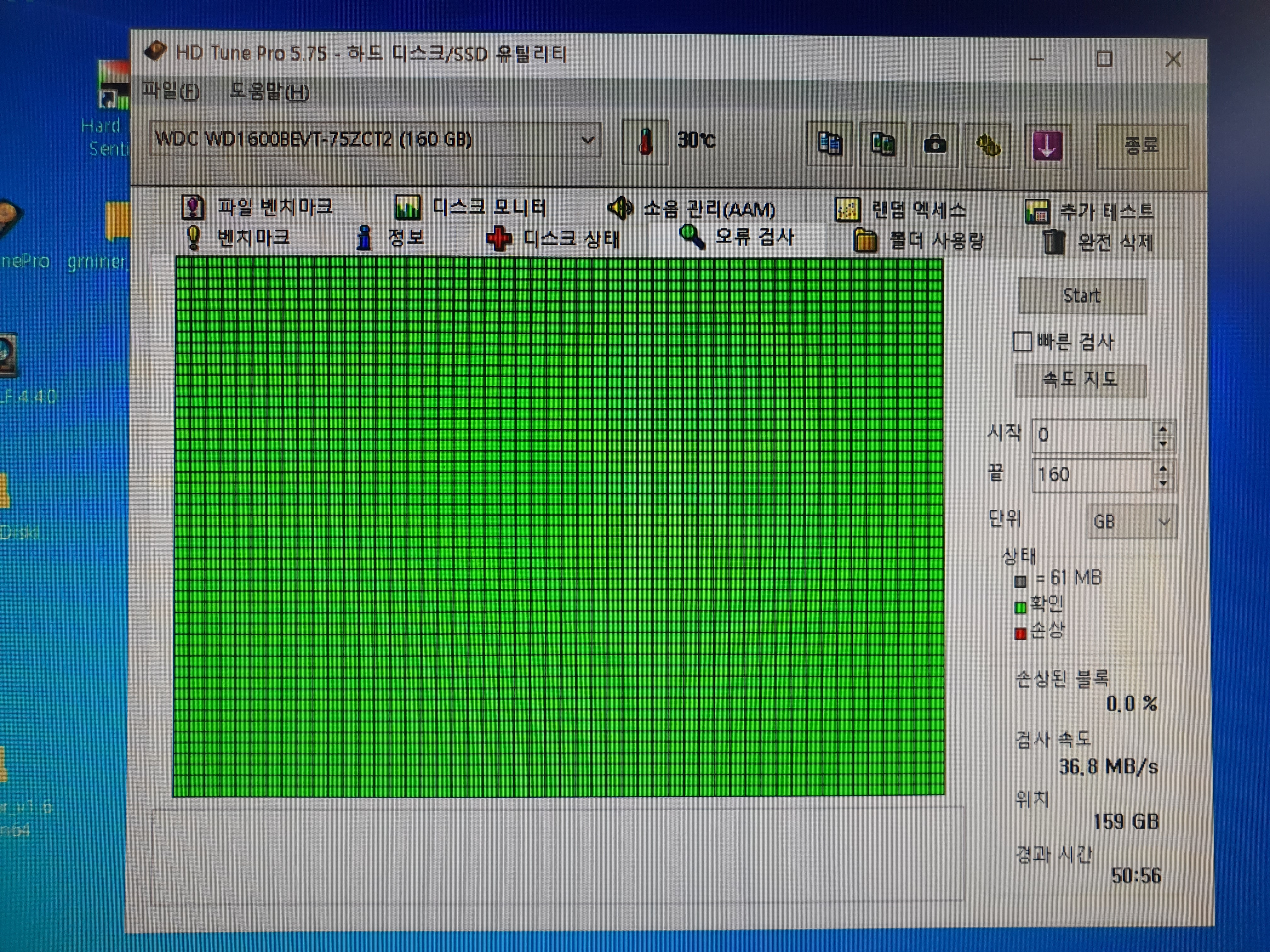Viewport: 1270px width, 952px height.
Task: Open the options gear-wrench icon
Action: [x=987, y=145]
